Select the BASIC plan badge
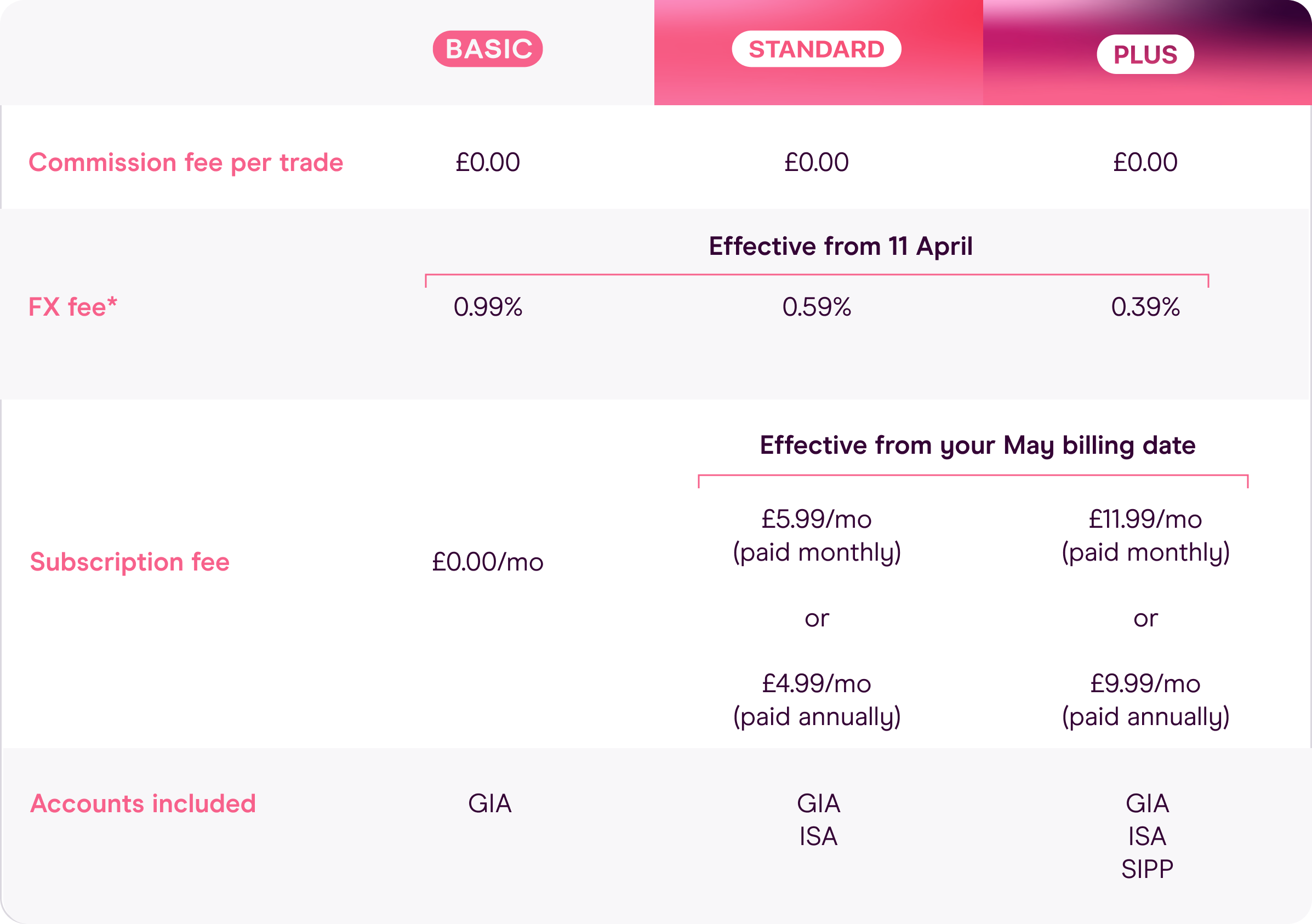 pyautogui.click(x=487, y=49)
